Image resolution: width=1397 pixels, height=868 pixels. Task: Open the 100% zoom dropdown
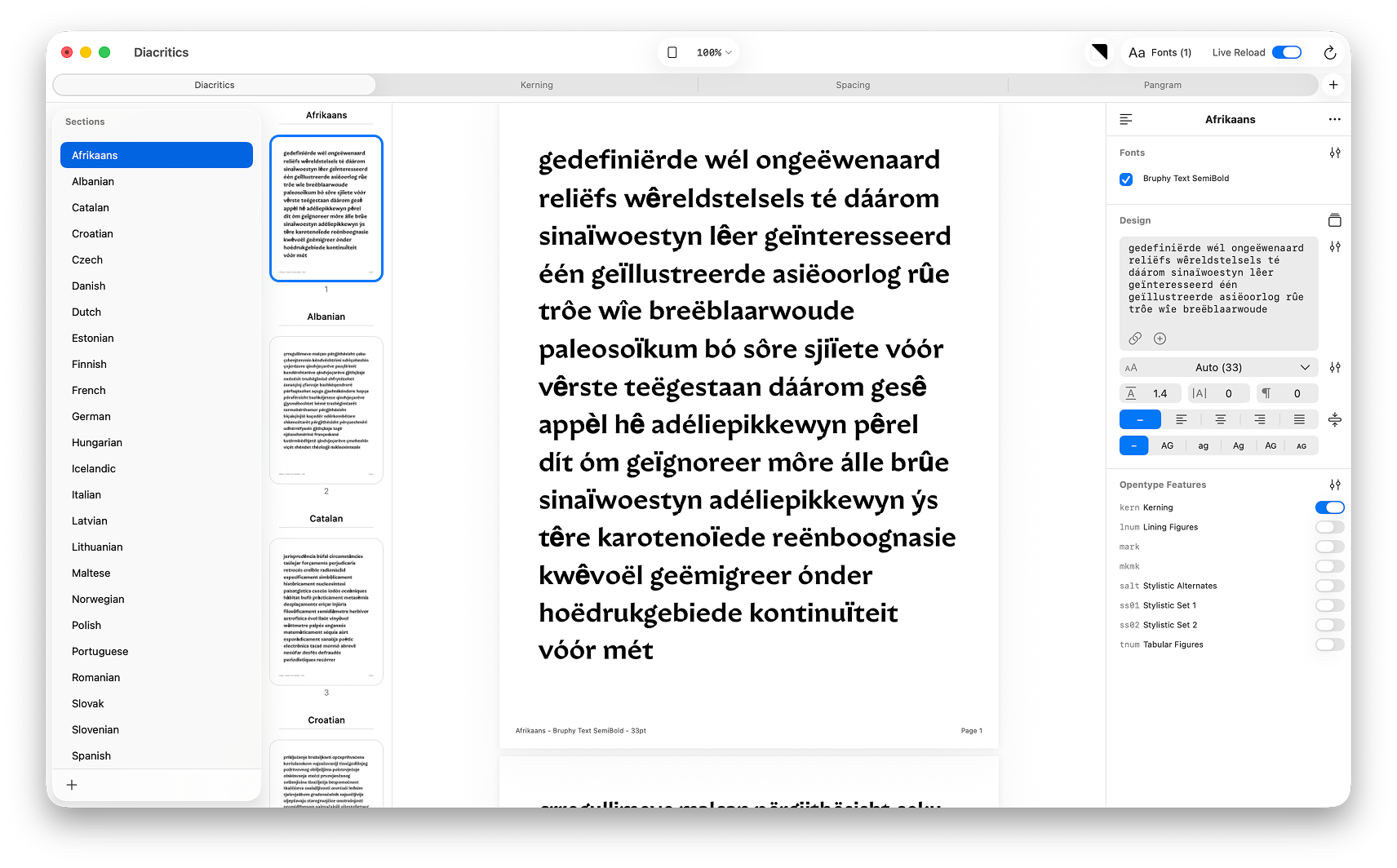pos(714,52)
